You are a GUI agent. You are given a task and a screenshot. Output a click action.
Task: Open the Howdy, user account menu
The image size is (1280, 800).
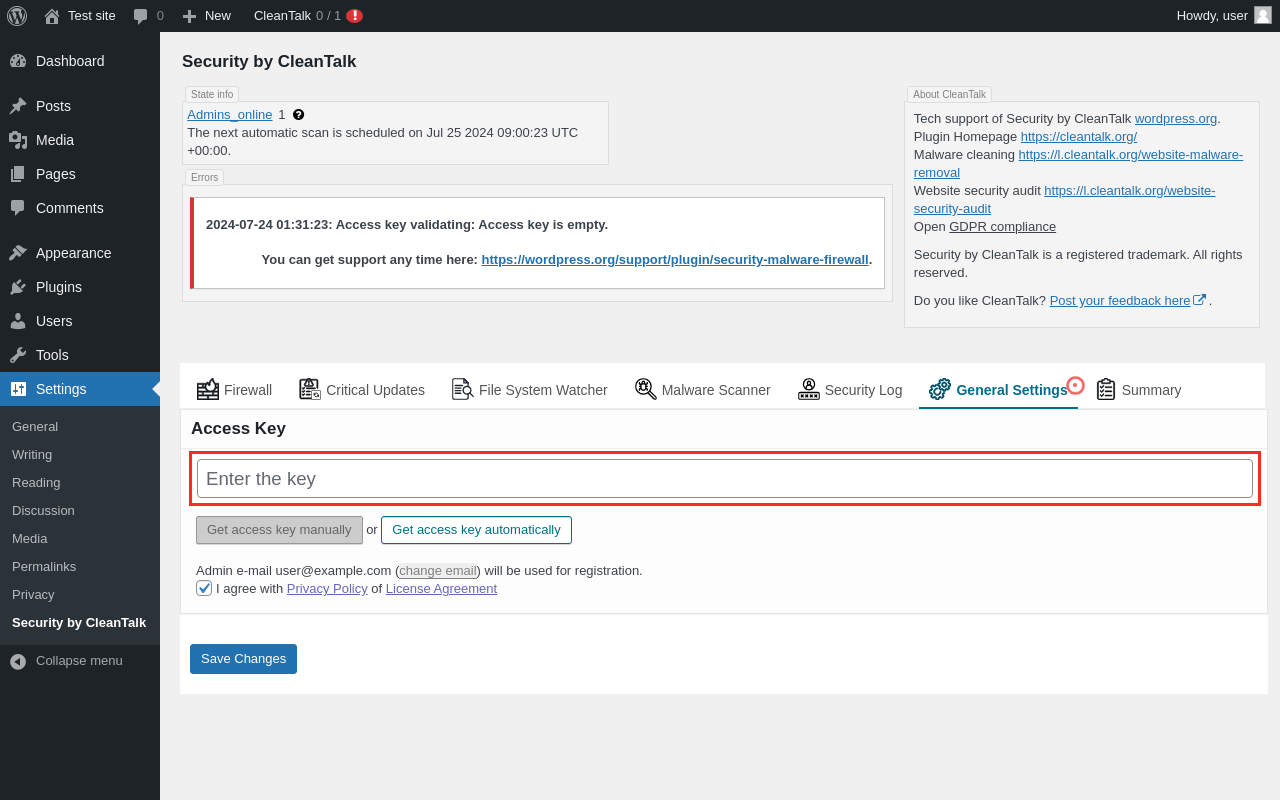point(1223,16)
